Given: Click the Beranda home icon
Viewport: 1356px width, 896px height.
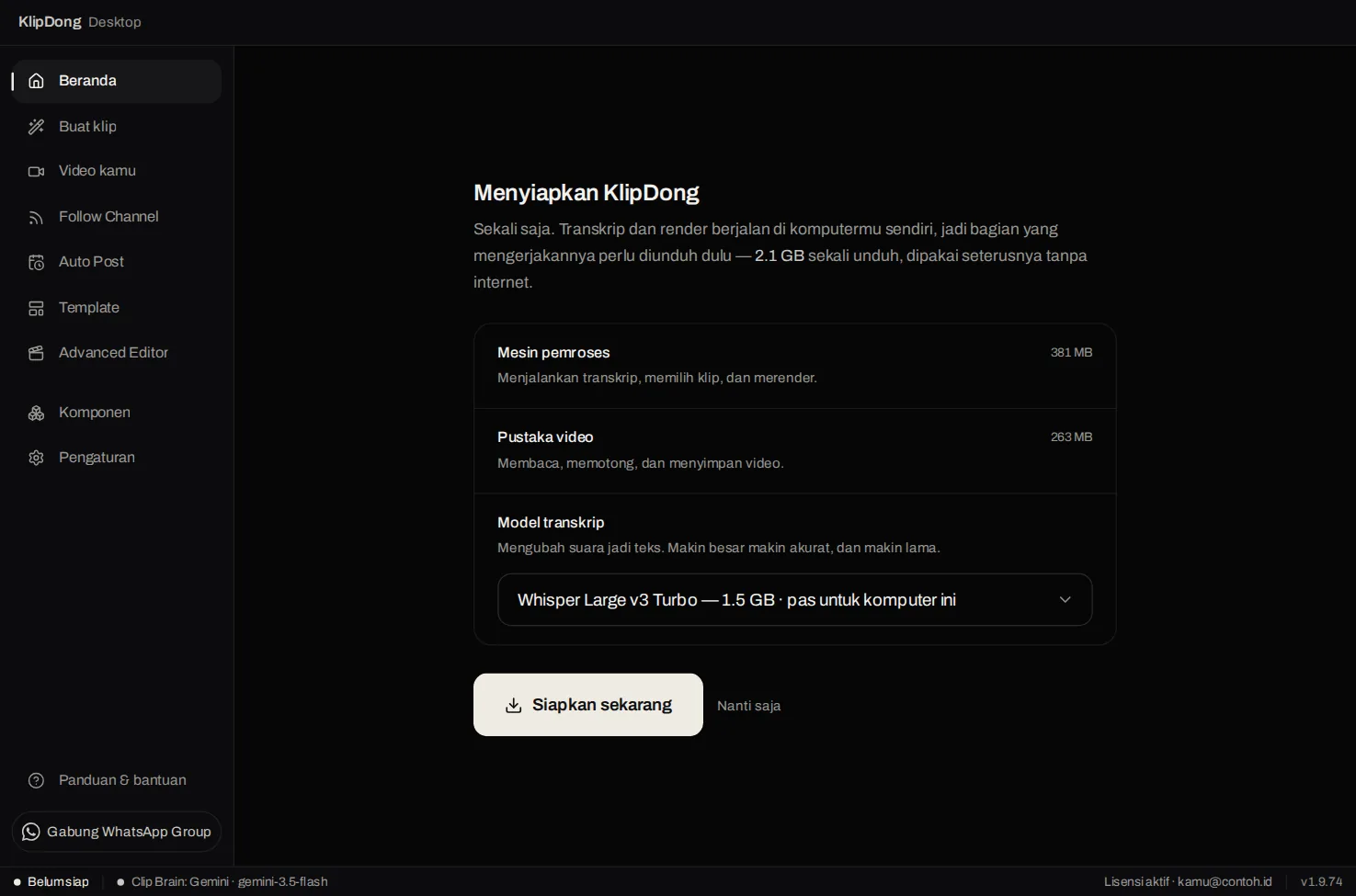Looking at the screenshot, I should coord(36,81).
